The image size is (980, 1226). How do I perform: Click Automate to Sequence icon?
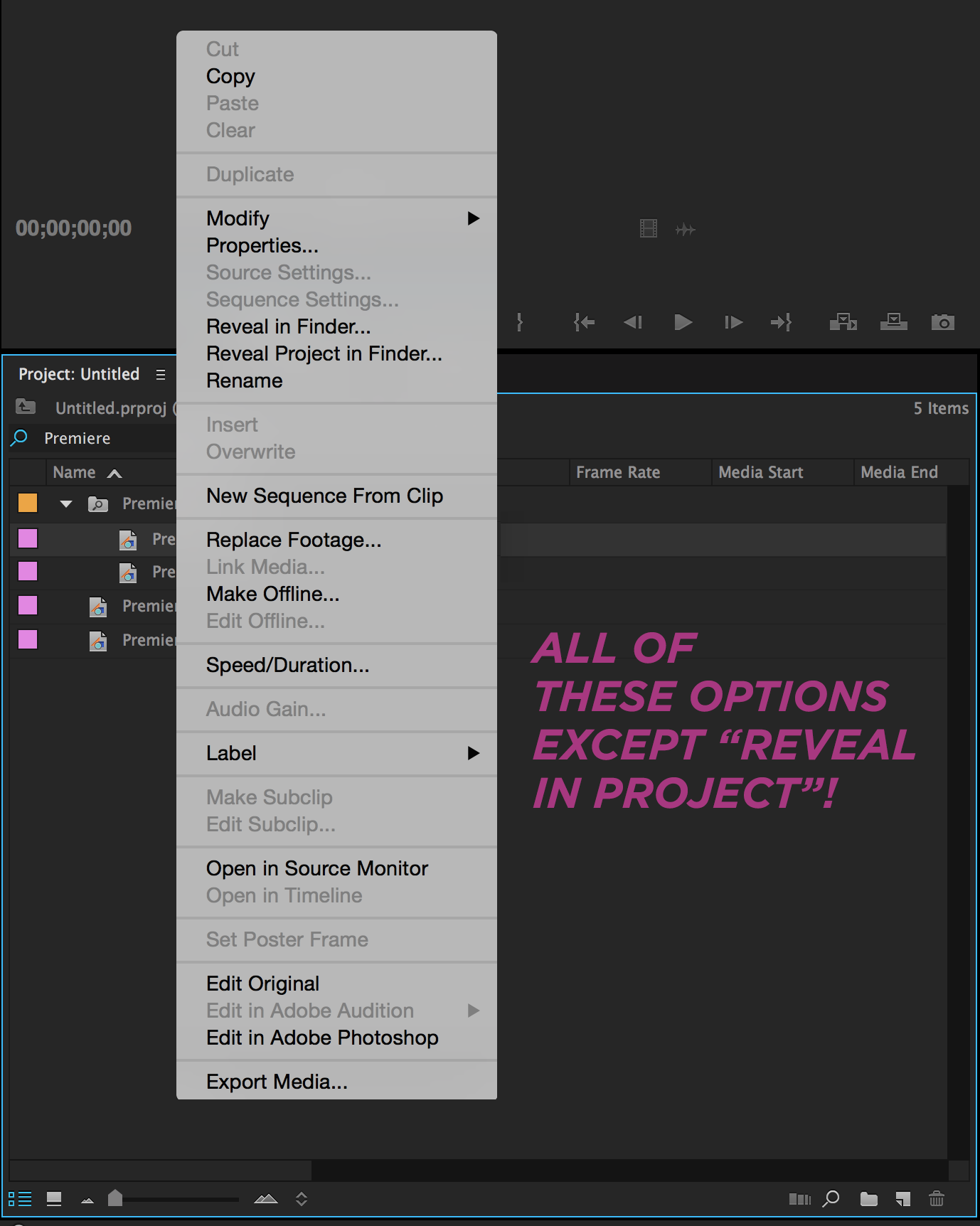(x=800, y=1200)
